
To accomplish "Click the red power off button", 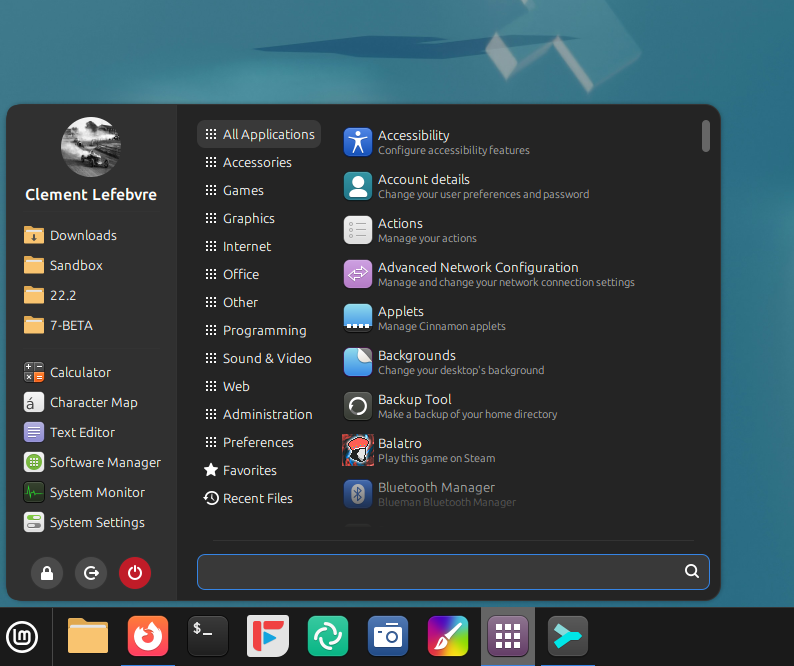I will (134, 573).
